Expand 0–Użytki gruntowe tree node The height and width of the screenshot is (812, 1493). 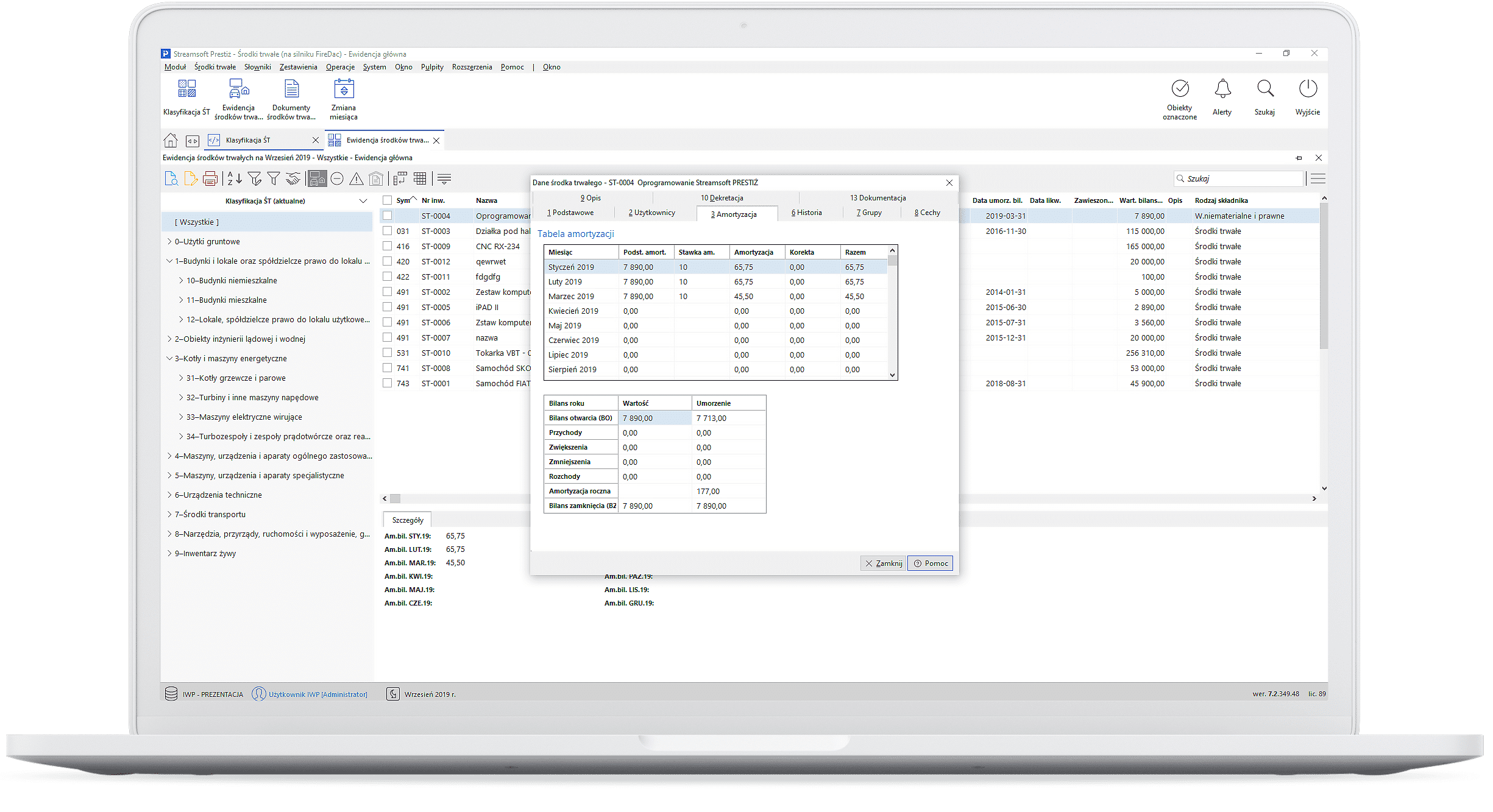pyautogui.click(x=169, y=242)
